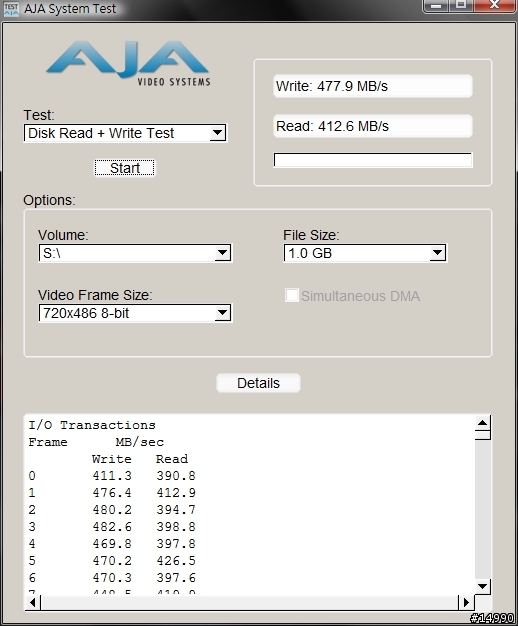The image size is (518, 626).
Task: Click the log scroll down arrow
Action: click(x=482, y=586)
